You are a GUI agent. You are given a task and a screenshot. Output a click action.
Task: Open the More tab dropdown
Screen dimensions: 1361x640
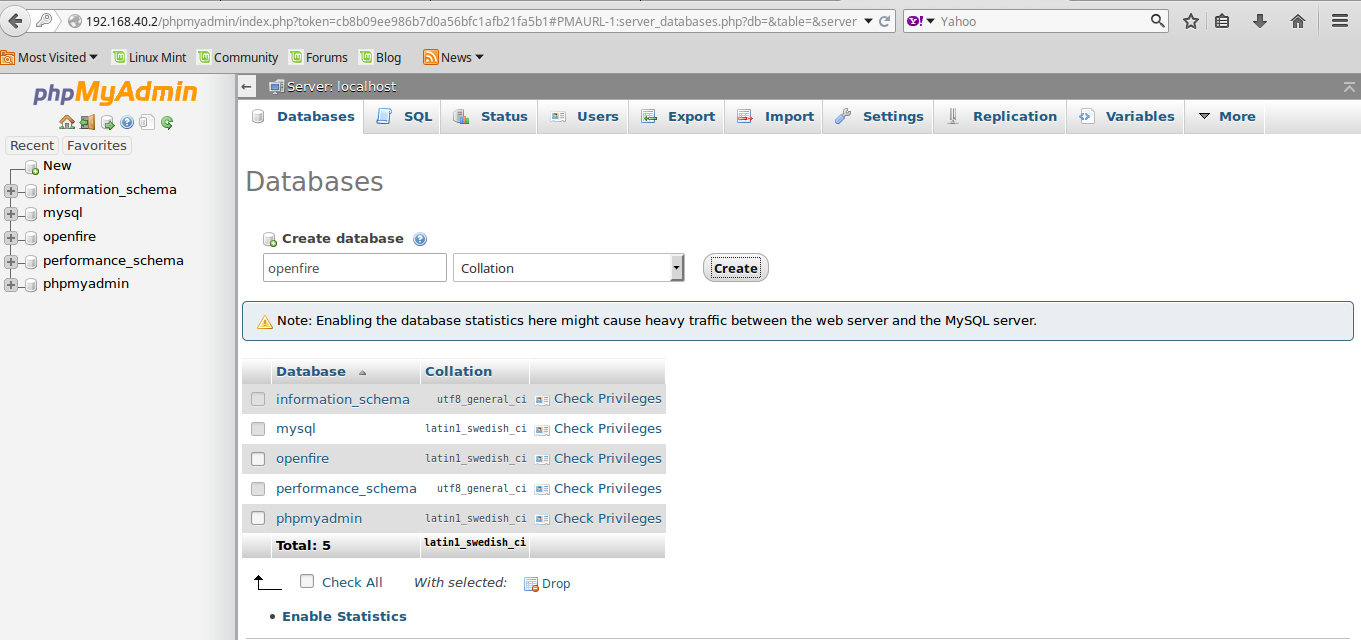click(x=1226, y=116)
